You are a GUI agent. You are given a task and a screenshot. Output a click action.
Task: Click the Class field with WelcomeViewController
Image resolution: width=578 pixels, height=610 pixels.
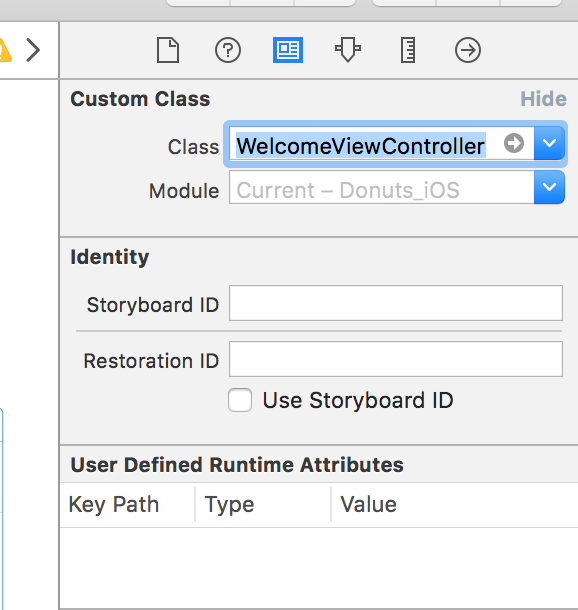(381, 144)
